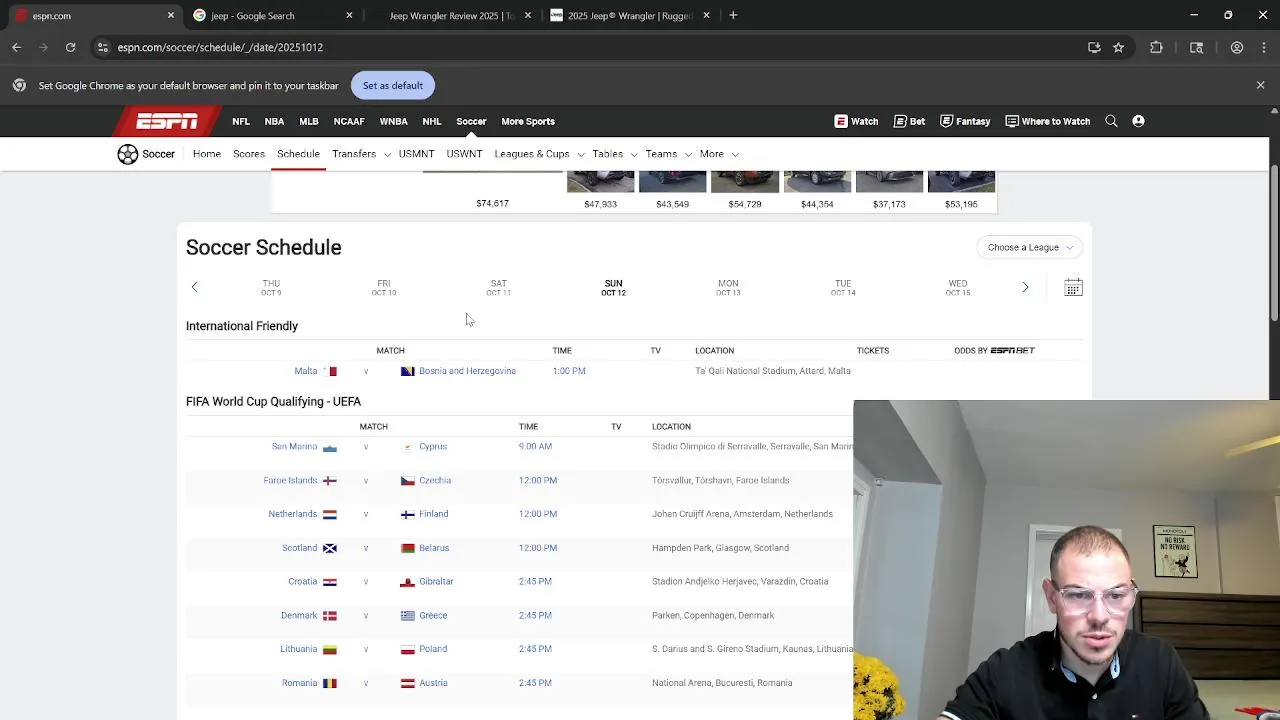Open the Scotland v Belarus 12:00 PM link
Screen dimensions: 1280x720
(538, 548)
